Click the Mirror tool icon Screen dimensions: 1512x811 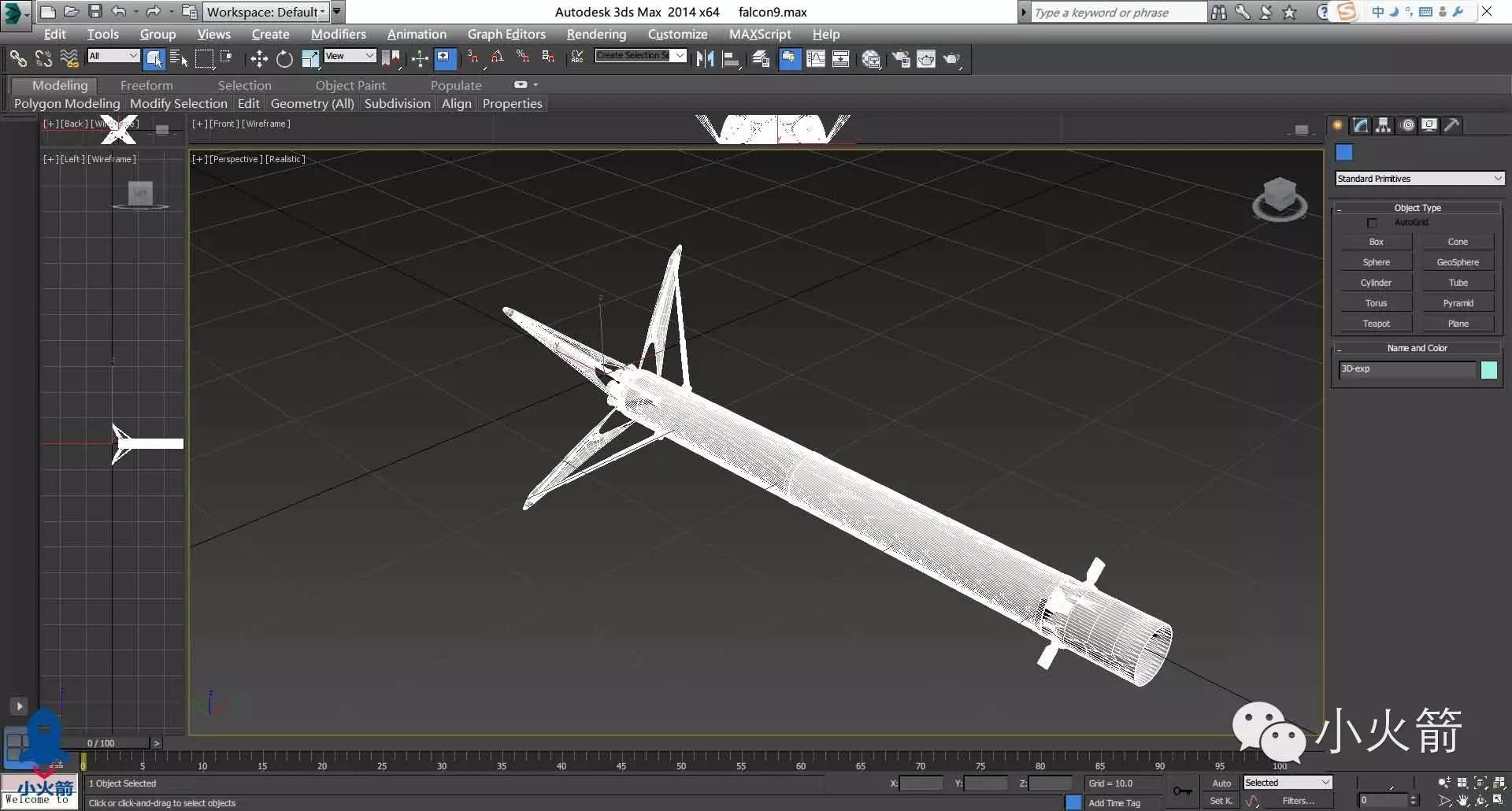pos(705,59)
